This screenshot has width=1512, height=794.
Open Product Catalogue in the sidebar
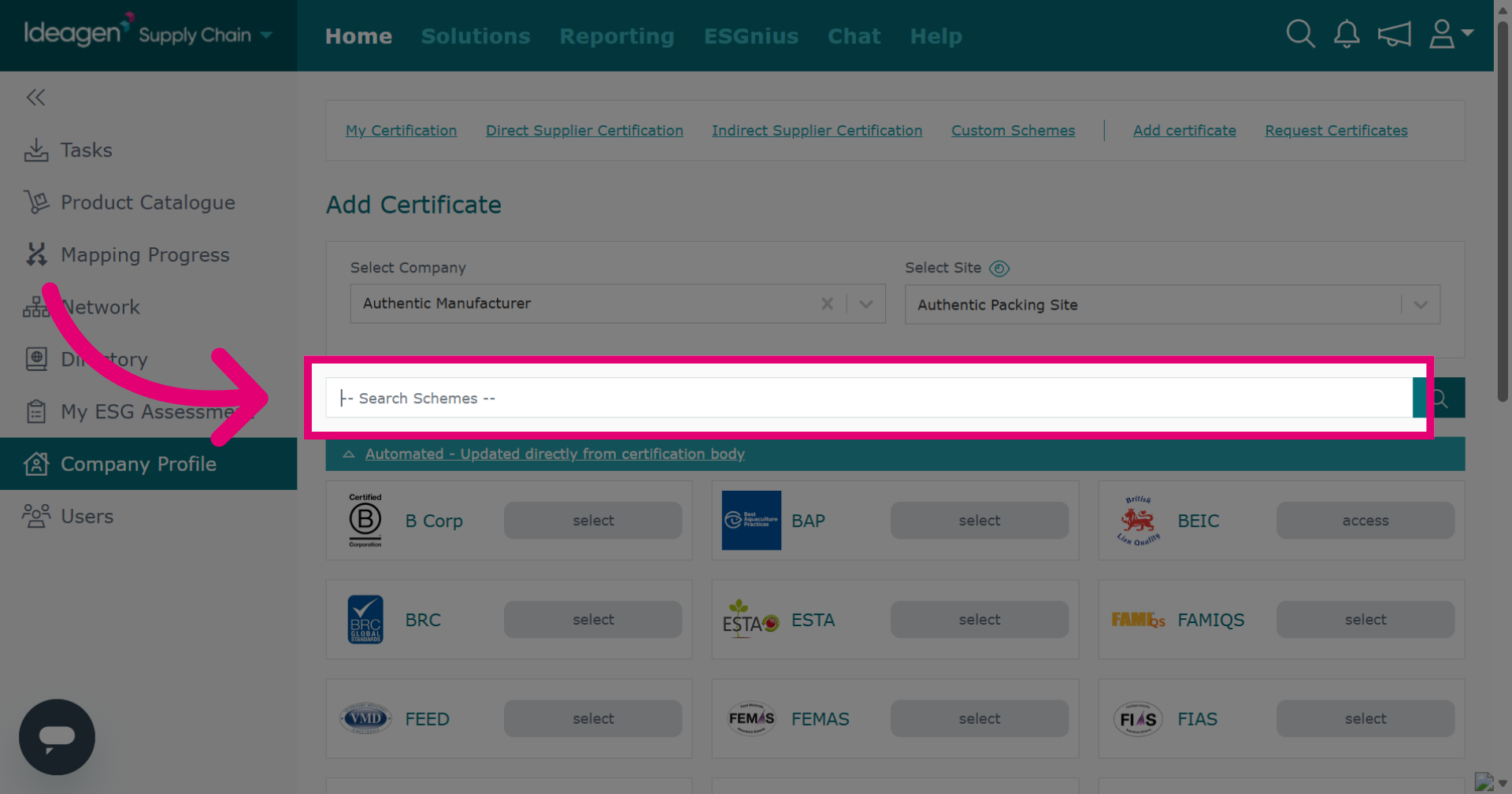tap(148, 202)
